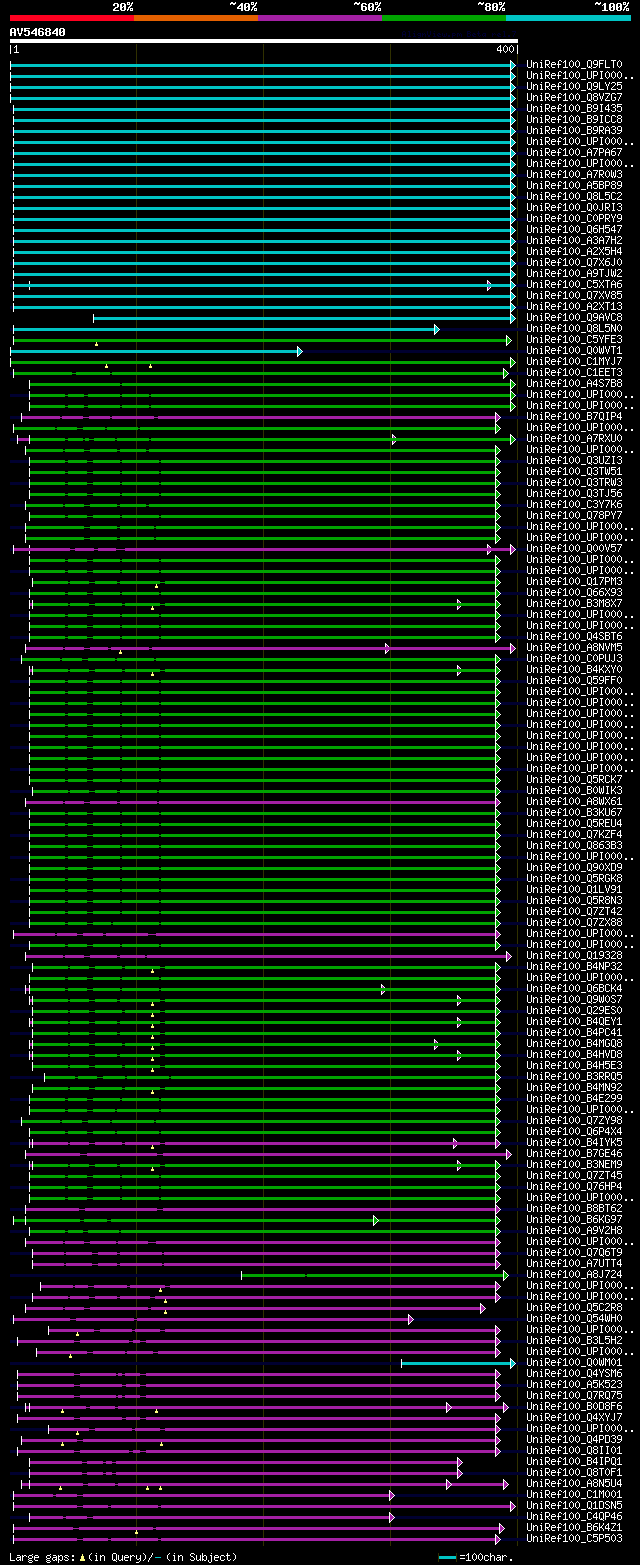Click the UniRef100_B4MGQ8 label
640x1565 pixels.
(574, 1044)
